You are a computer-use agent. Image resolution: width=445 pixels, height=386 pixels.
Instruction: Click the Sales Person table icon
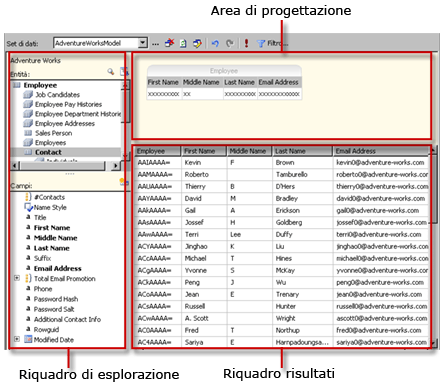(x=28, y=133)
